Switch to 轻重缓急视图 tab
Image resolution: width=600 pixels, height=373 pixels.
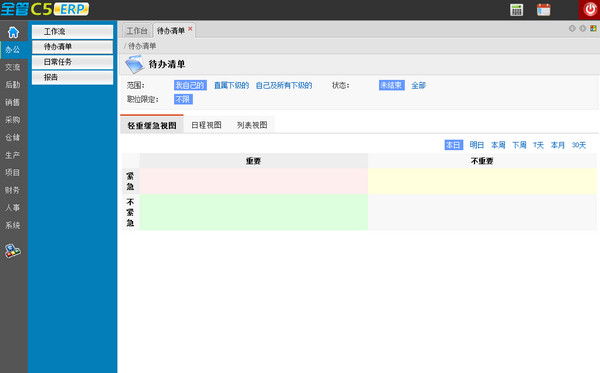[152, 125]
